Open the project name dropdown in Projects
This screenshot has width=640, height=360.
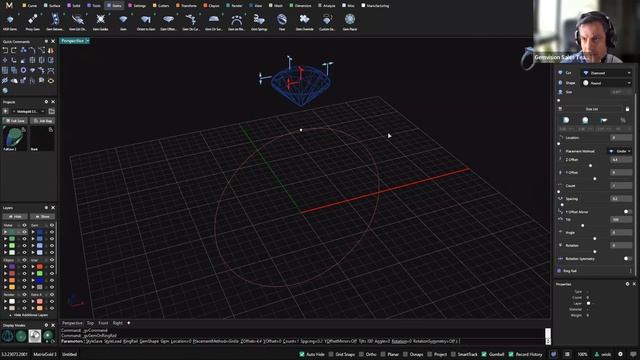[x=28, y=111]
